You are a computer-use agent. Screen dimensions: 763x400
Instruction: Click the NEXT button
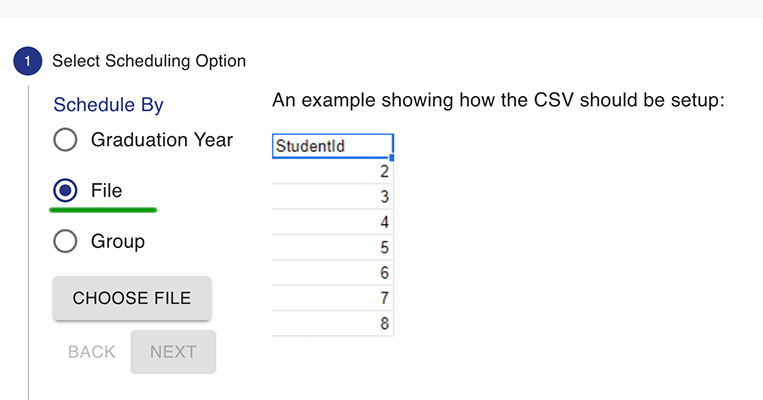click(173, 352)
